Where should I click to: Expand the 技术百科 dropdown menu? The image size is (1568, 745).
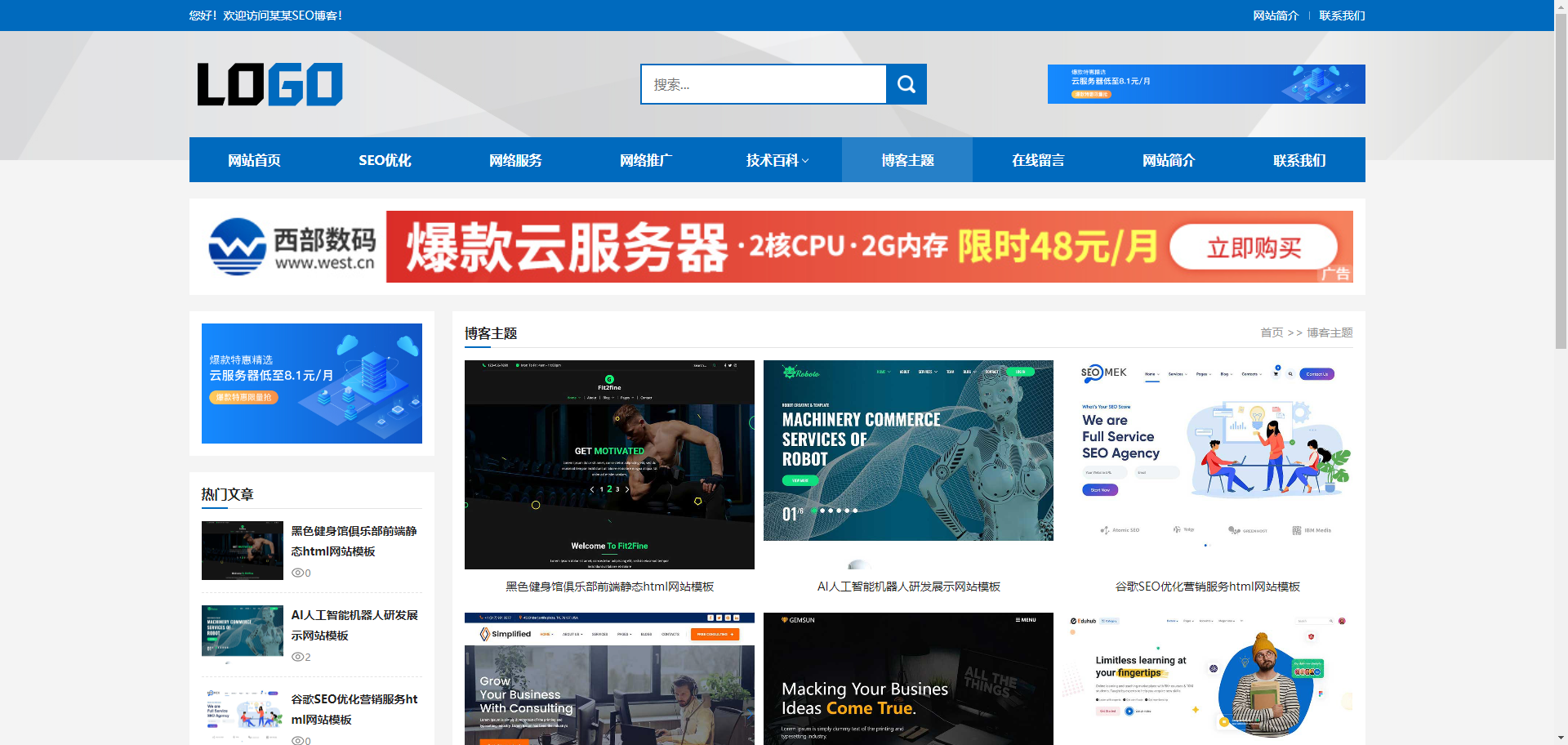(x=777, y=160)
